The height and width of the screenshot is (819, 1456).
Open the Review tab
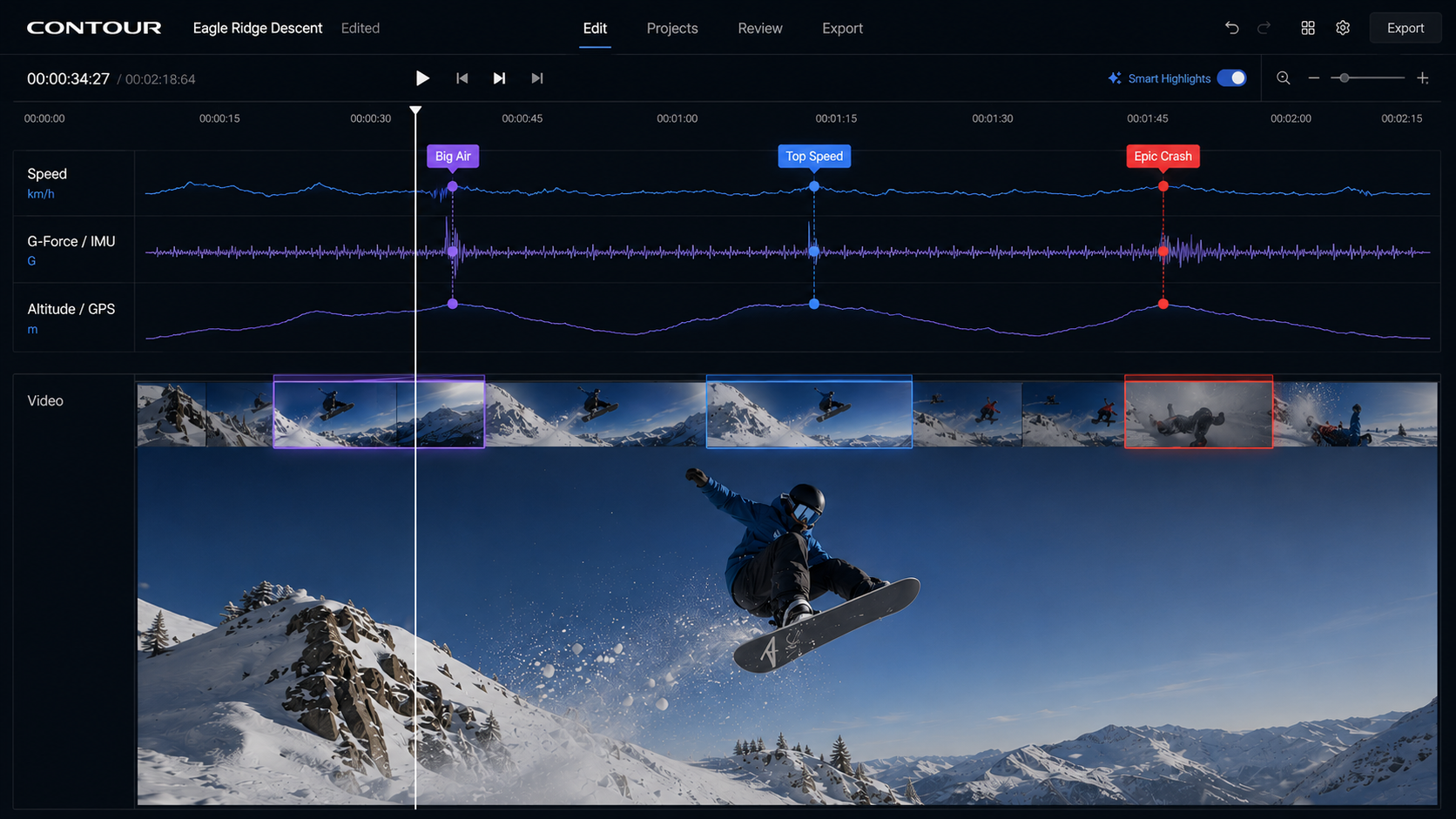(x=760, y=28)
